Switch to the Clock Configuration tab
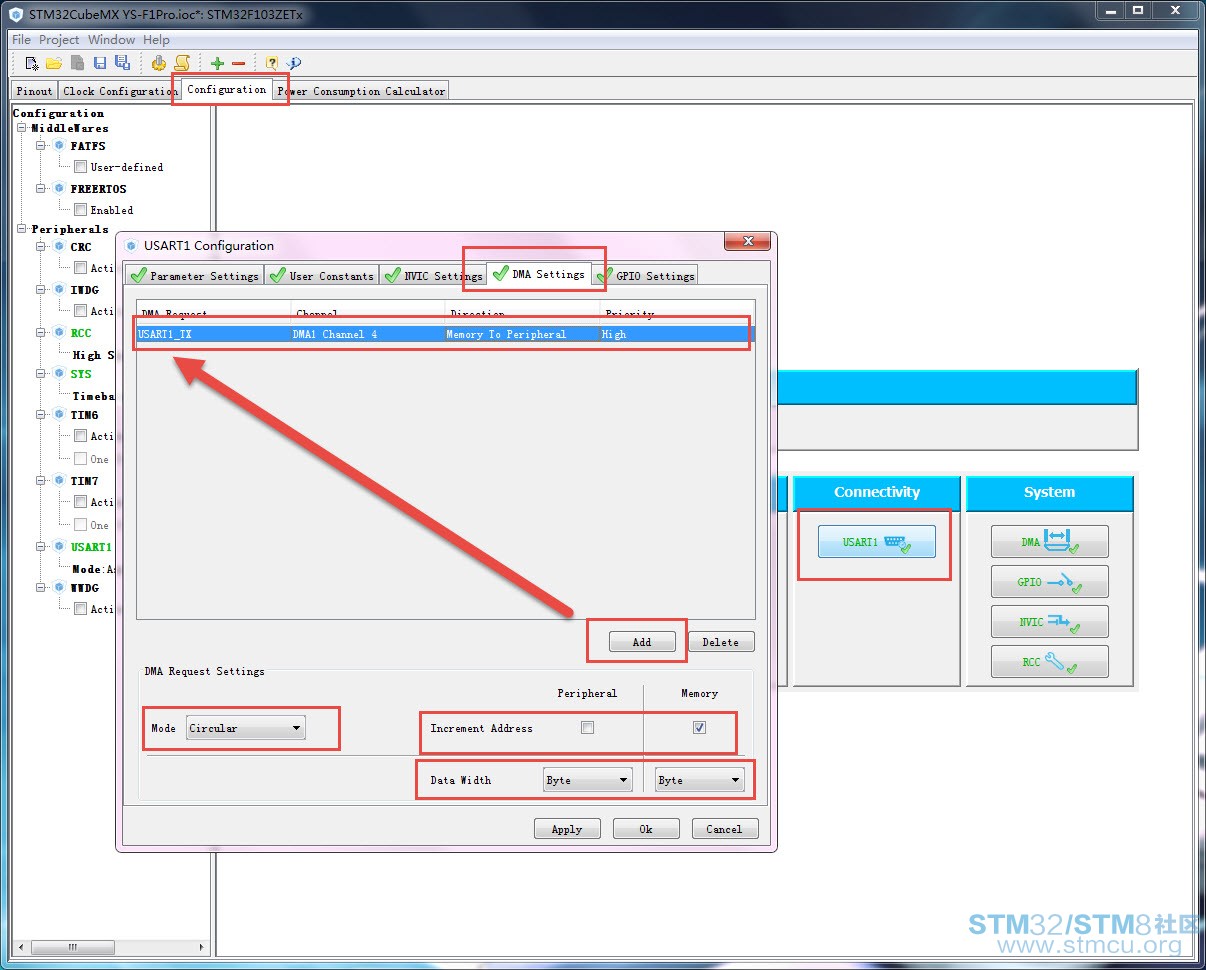 pos(119,91)
